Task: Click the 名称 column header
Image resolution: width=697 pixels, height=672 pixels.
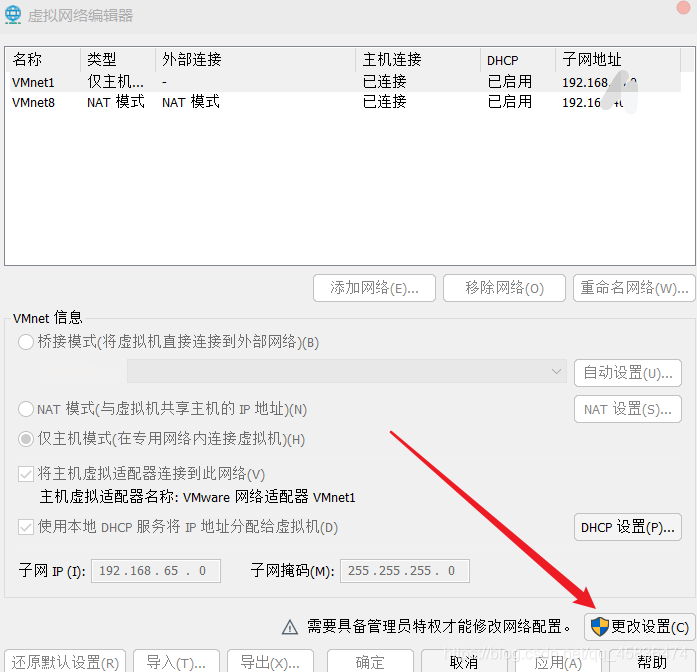Action: click(x=44, y=60)
